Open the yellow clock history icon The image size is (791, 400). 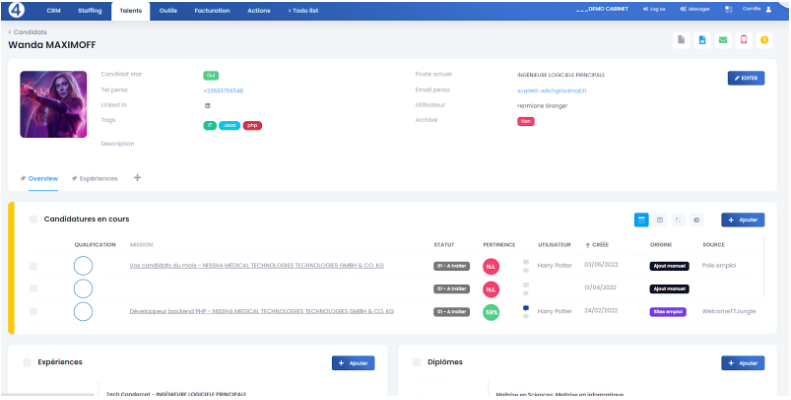[764, 40]
